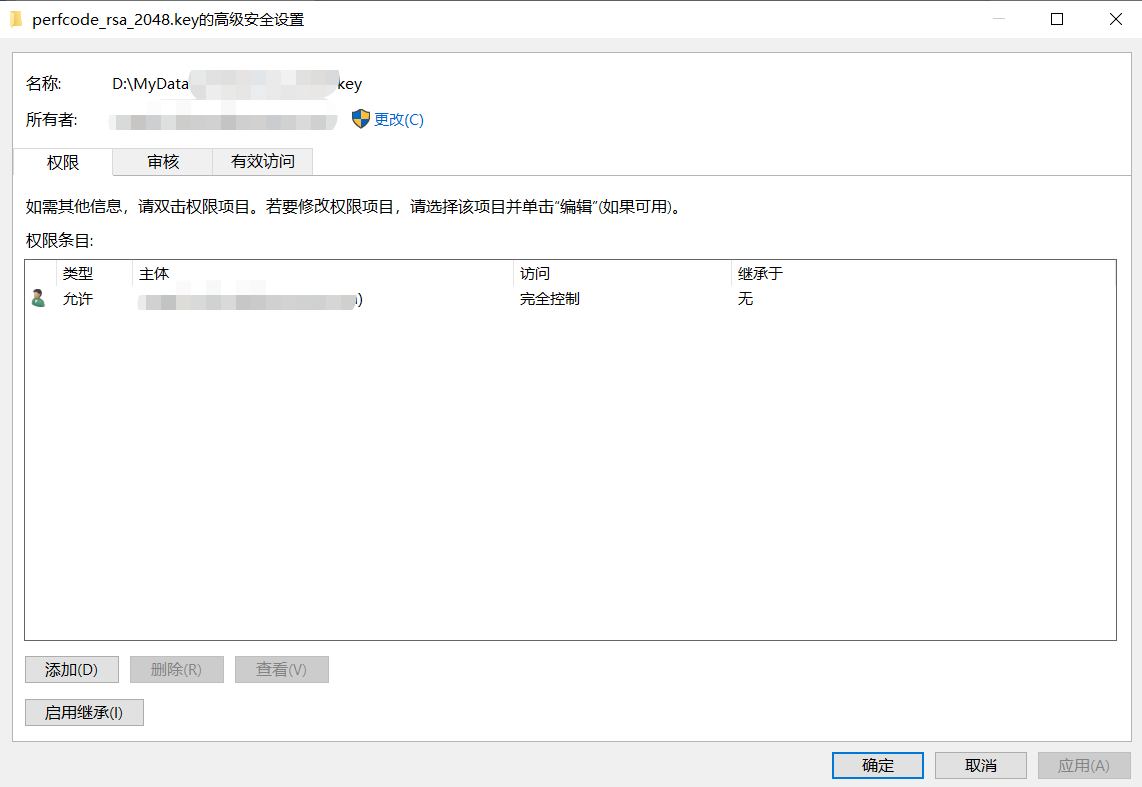Screen dimensions: 1142x787
Task: Open the 有效访问 tab
Action: pyautogui.click(x=262, y=162)
